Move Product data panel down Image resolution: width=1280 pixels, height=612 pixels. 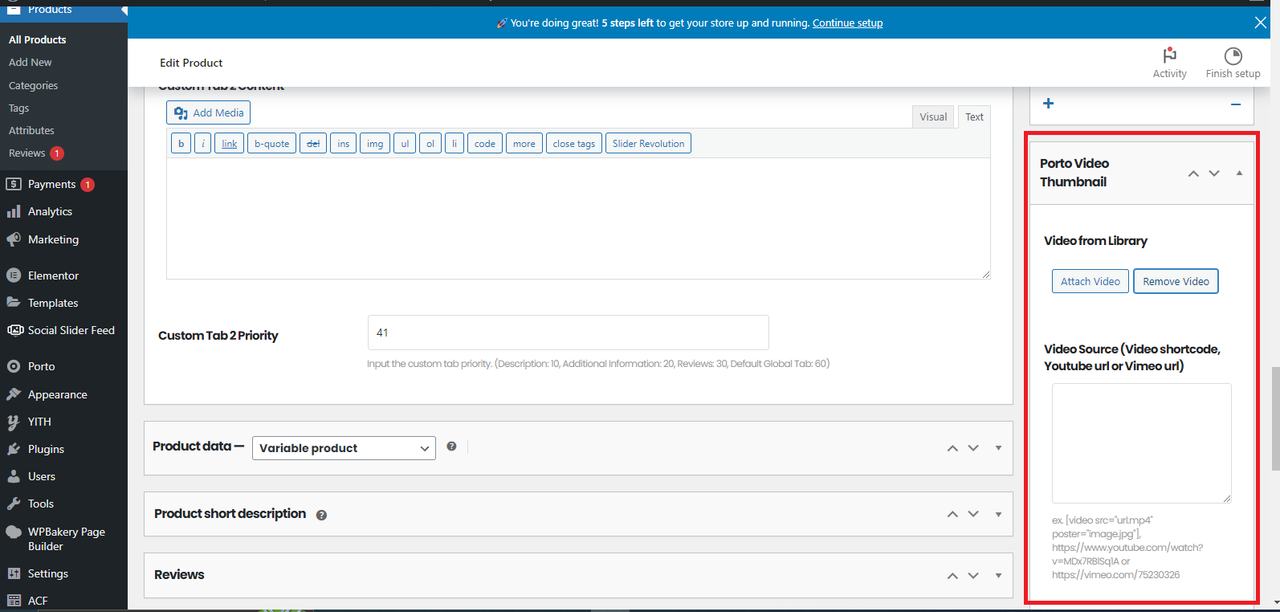click(x=973, y=448)
